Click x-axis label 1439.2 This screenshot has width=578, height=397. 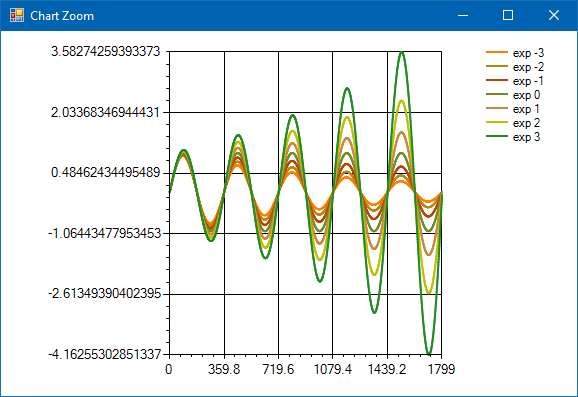[x=387, y=369]
